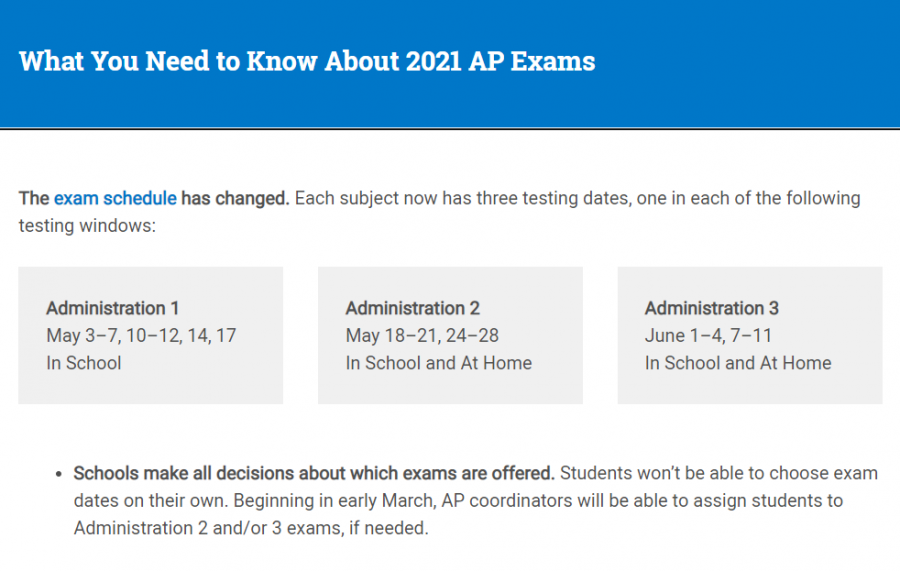Select the Administration 1 card

150,335
